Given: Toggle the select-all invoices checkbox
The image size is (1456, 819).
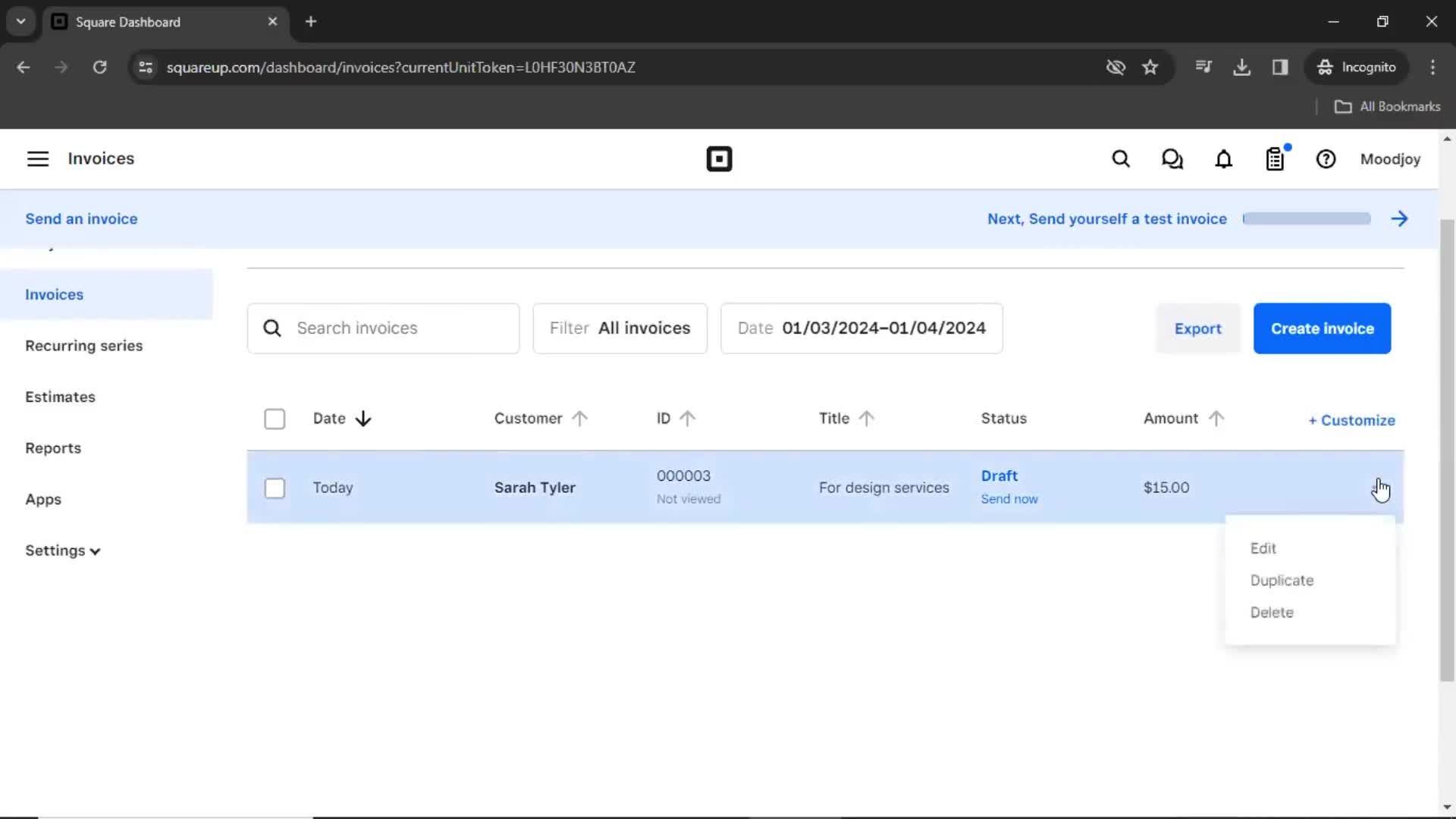Looking at the screenshot, I should click(275, 418).
